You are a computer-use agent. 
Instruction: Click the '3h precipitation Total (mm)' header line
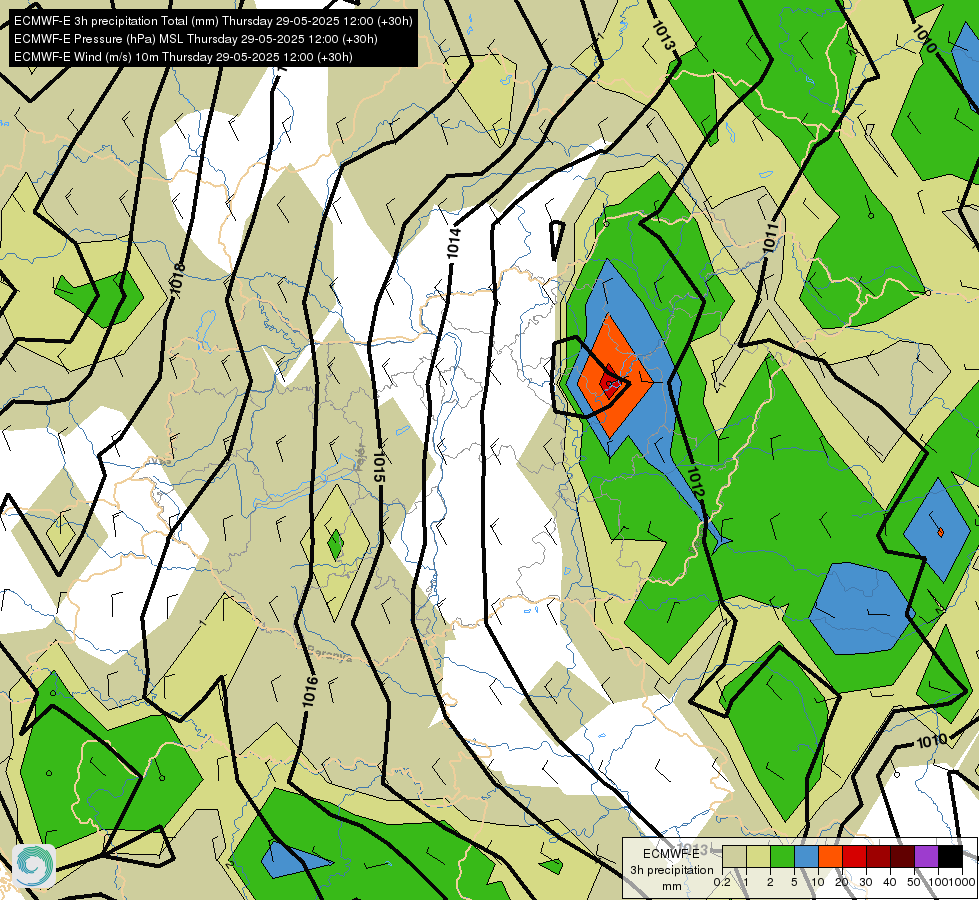[213, 21]
